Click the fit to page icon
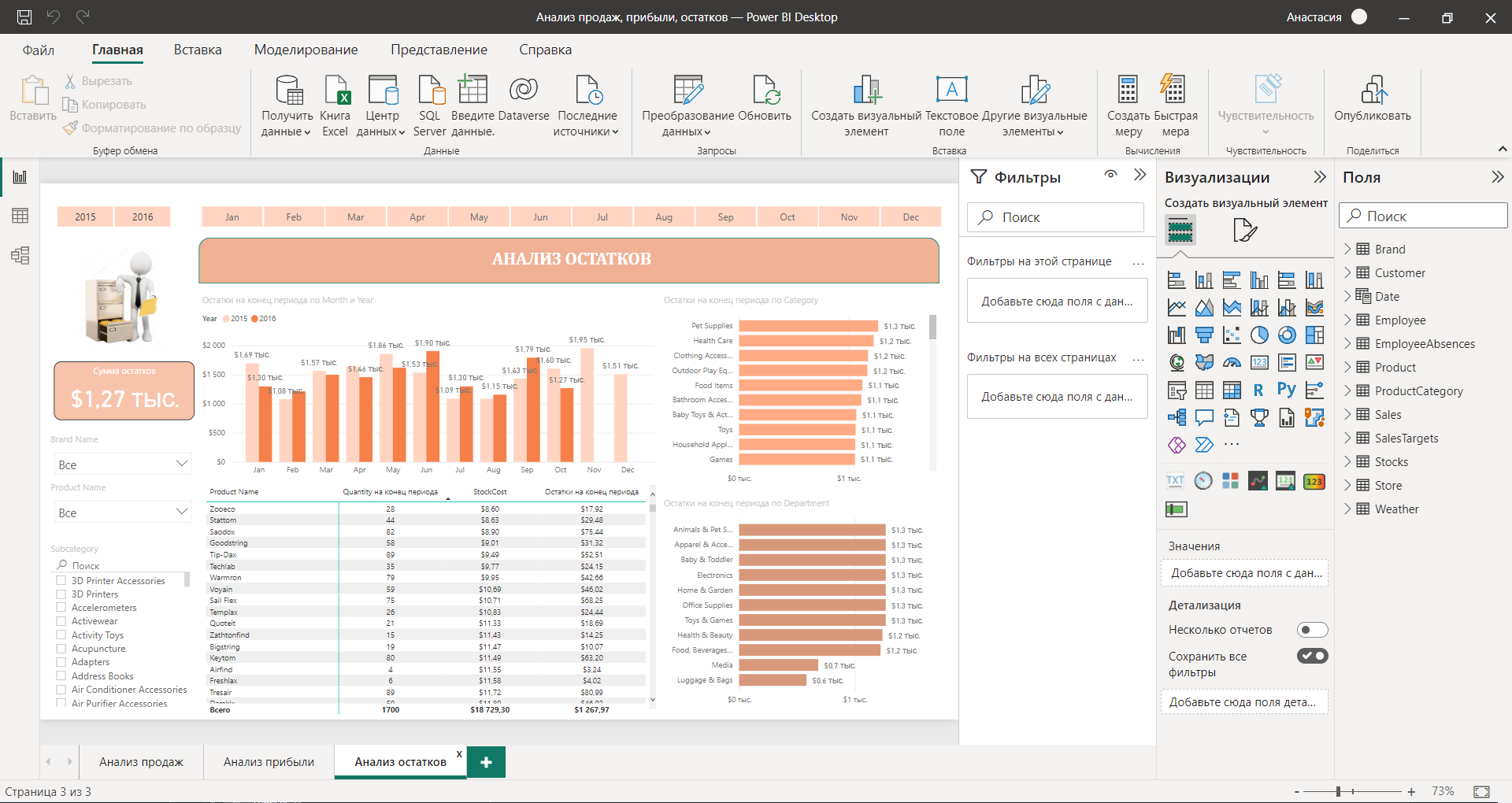This screenshot has height=803, width=1512. (x=1481, y=791)
